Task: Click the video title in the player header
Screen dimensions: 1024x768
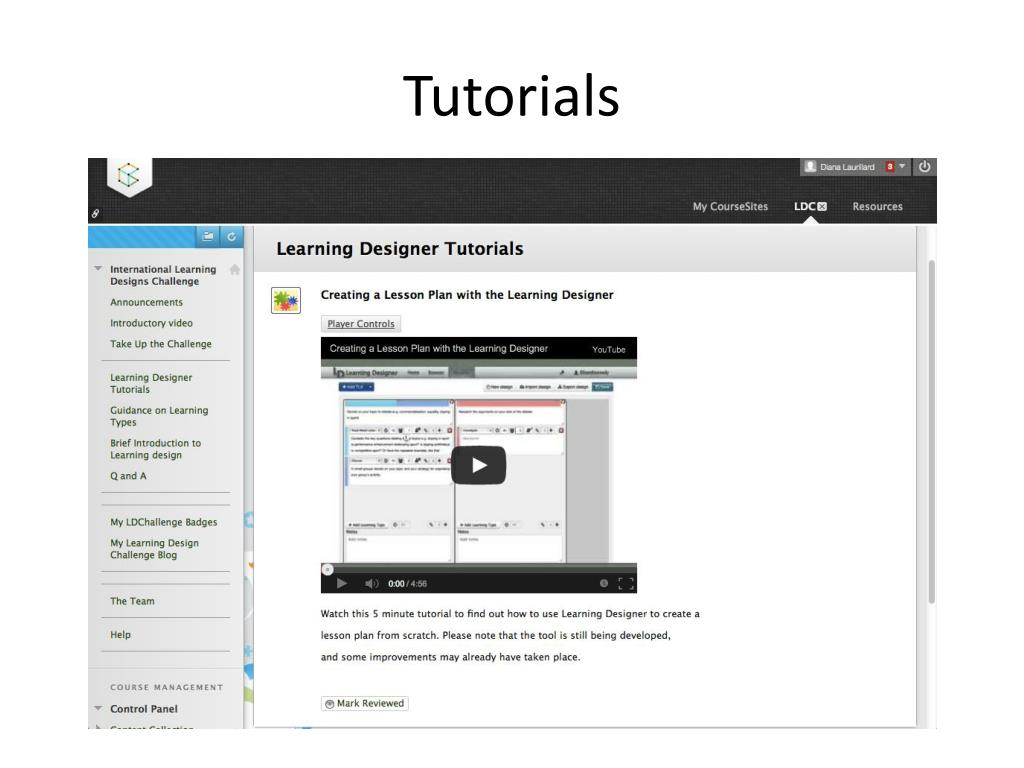Action: 438,349
